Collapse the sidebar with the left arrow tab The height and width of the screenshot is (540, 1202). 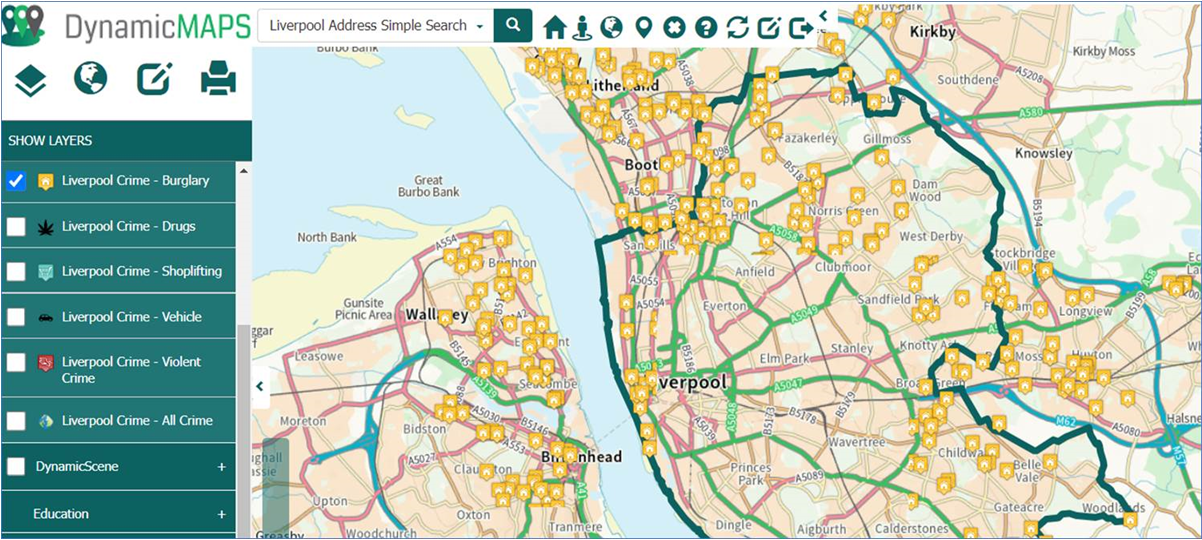[x=260, y=386]
